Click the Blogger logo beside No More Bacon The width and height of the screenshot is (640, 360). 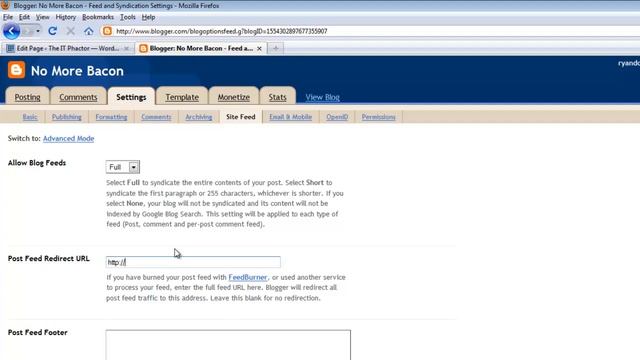click(16, 70)
